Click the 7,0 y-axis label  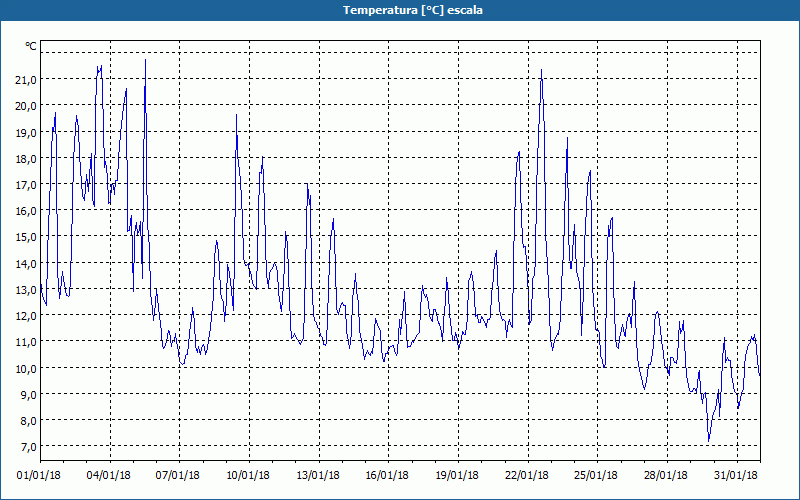pos(29,447)
